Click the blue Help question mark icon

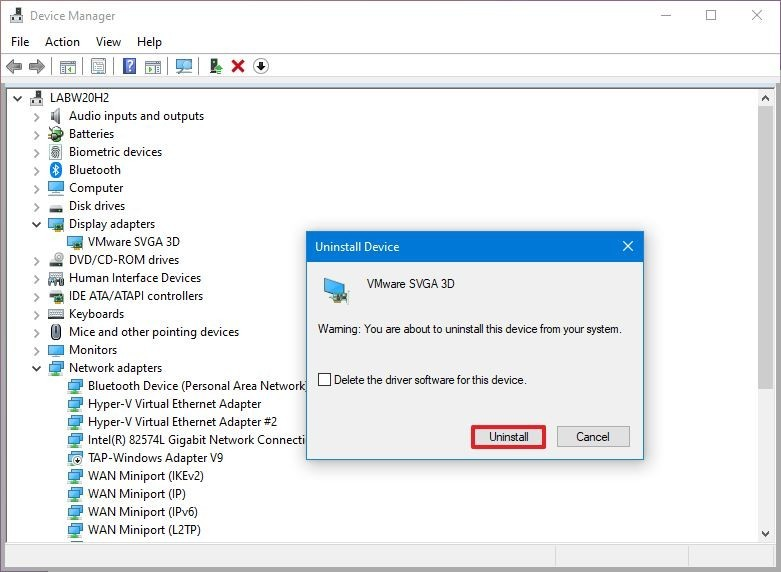(x=130, y=66)
